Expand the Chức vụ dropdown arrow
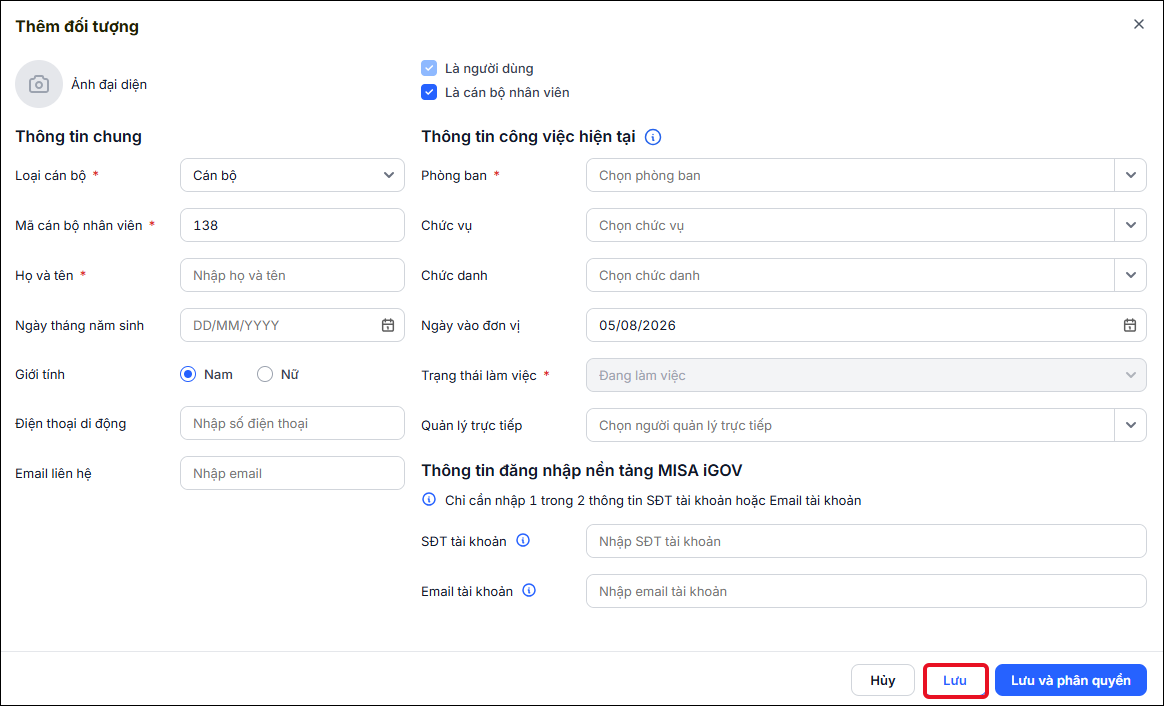The image size is (1164, 706). point(1130,225)
